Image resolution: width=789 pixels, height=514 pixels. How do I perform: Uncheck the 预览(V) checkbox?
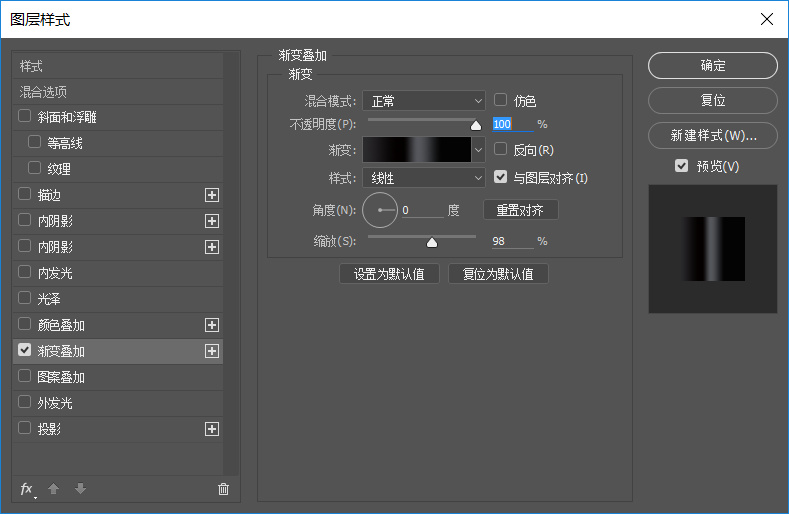(x=682, y=166)
